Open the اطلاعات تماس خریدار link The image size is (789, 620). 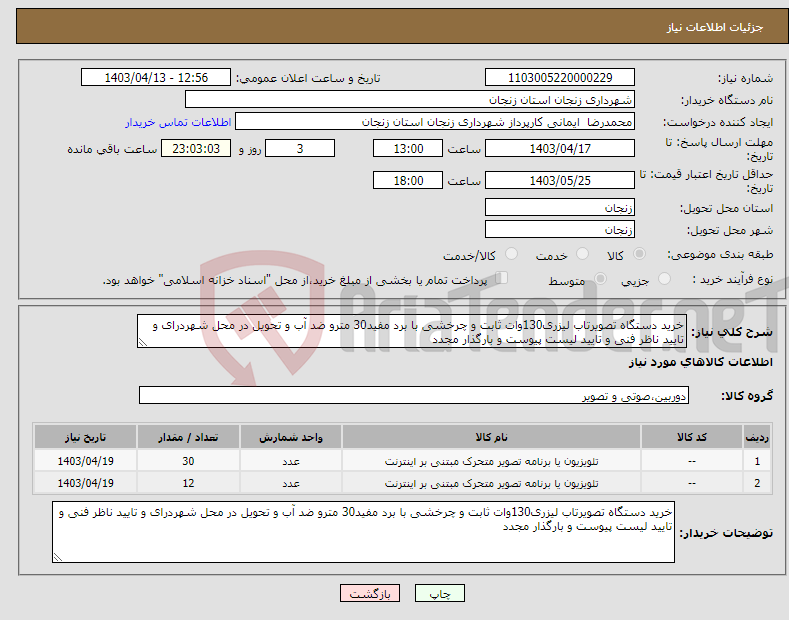tap(178, 122)
